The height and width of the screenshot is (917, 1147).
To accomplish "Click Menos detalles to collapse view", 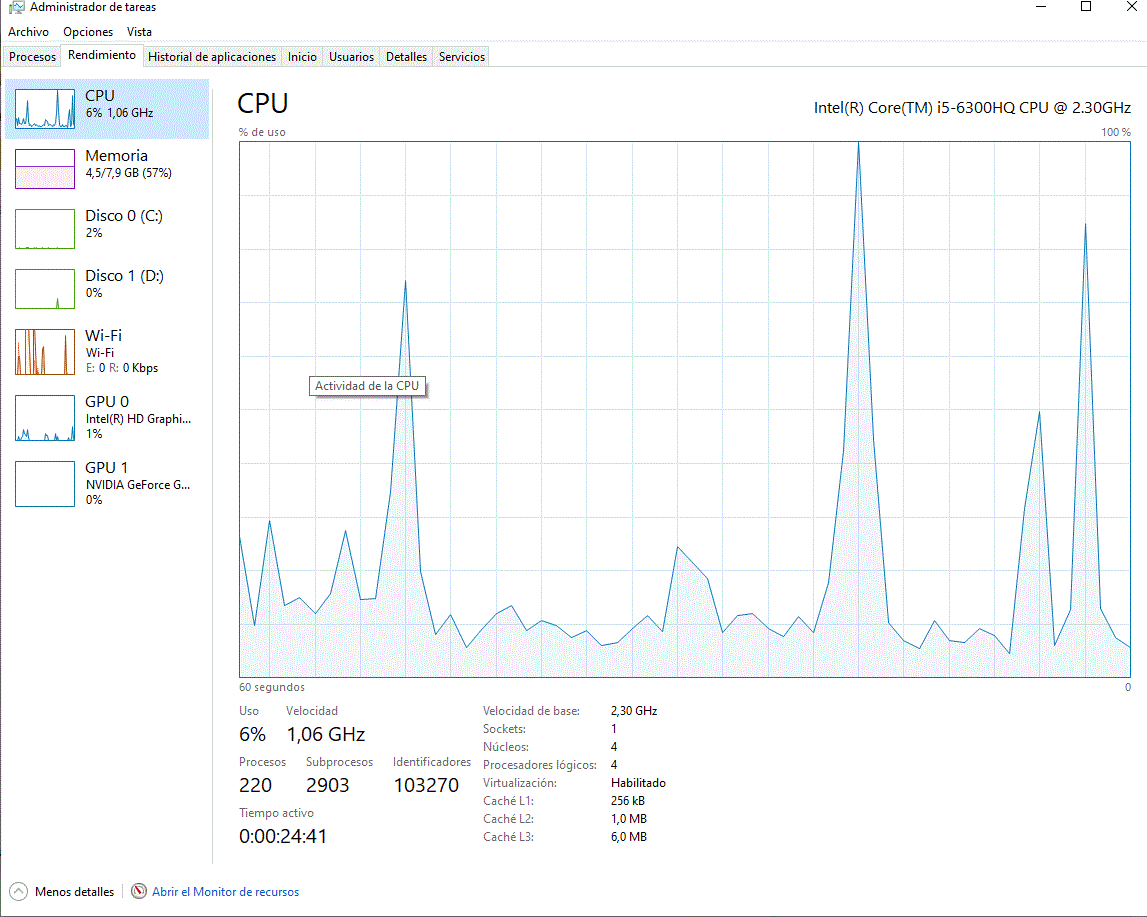I will coord(75,891).
